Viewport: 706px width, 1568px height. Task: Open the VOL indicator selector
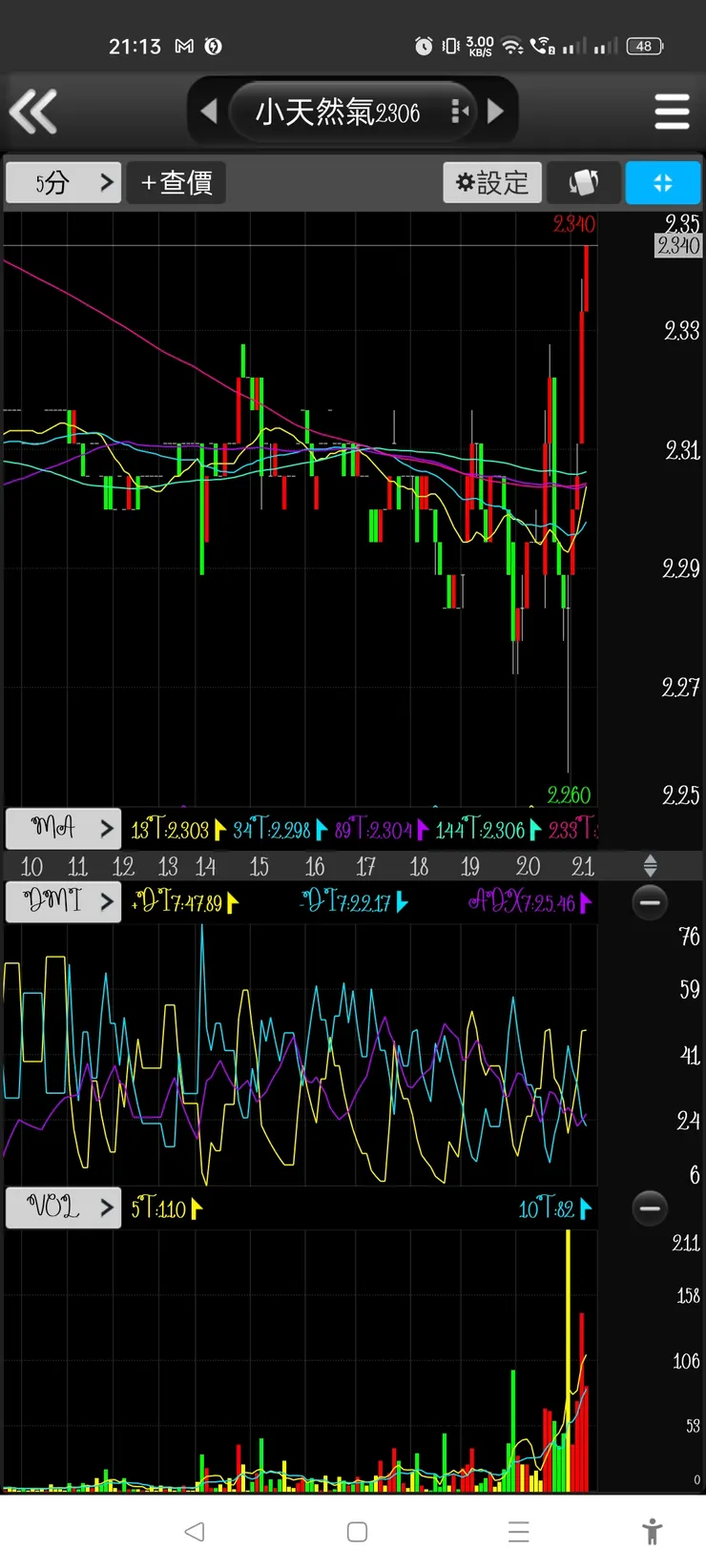63,1207
